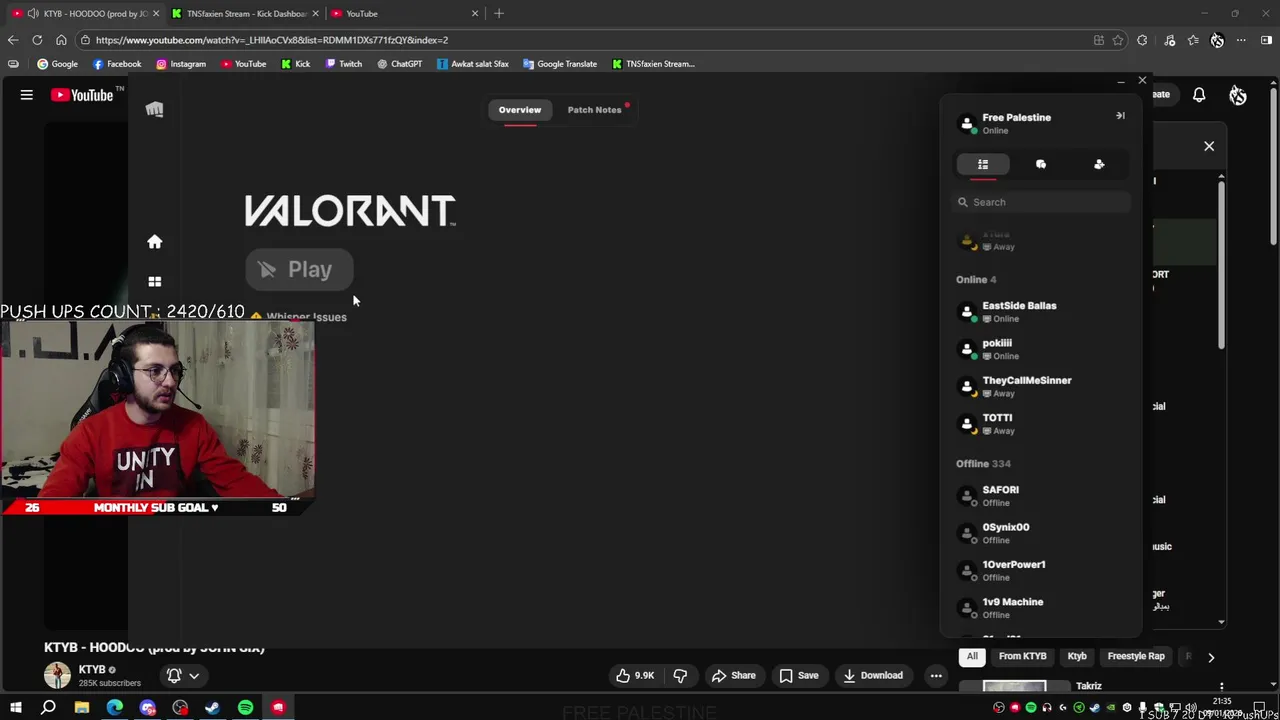Open browser settings and more menu
1280x720 pixels.
[1241, 40]
